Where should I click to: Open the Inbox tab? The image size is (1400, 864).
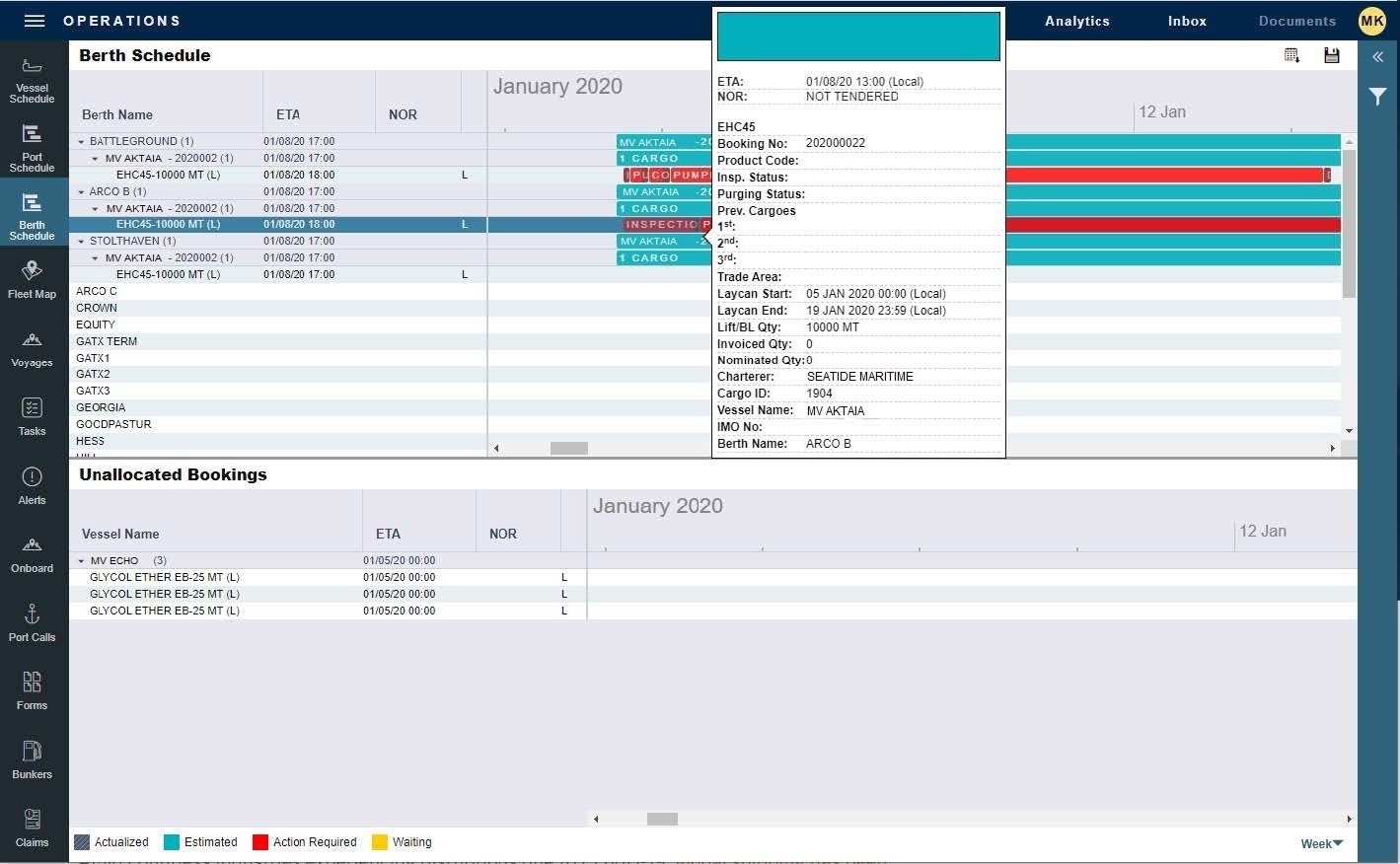coord(1186,21)
